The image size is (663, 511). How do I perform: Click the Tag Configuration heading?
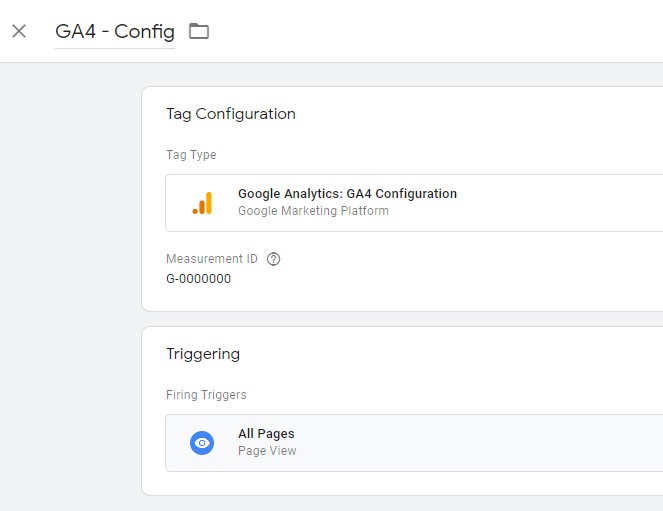[x=231, y=114]
